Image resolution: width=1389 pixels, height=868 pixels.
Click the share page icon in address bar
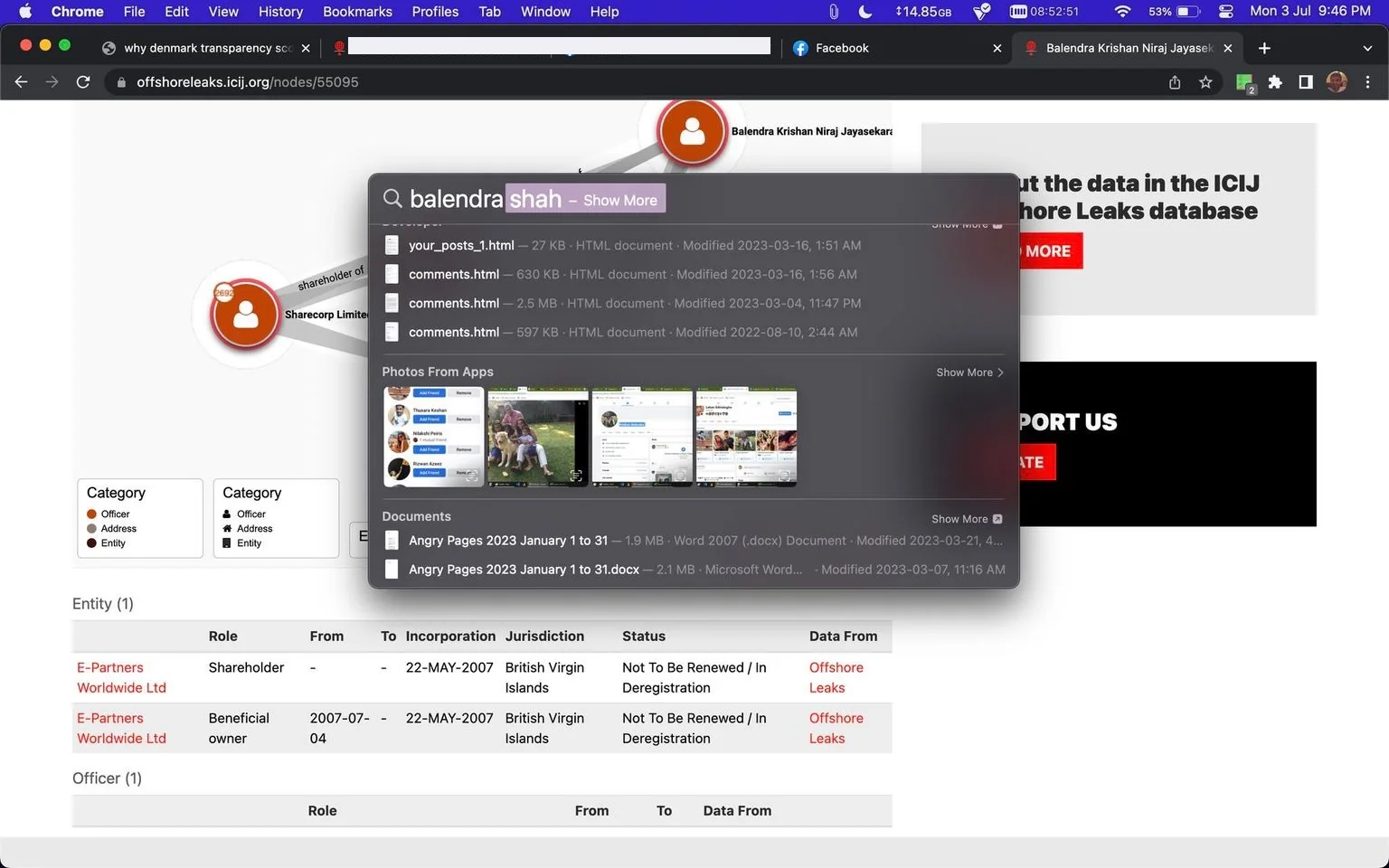click(1175, 82)
